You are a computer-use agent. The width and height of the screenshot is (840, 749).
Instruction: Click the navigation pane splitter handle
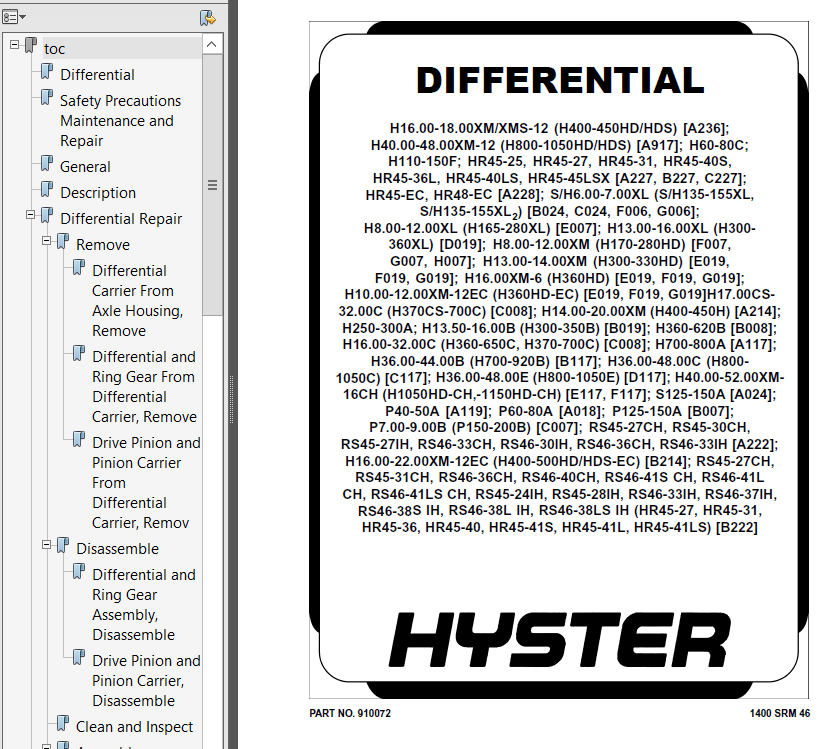(x=231, y=399)
